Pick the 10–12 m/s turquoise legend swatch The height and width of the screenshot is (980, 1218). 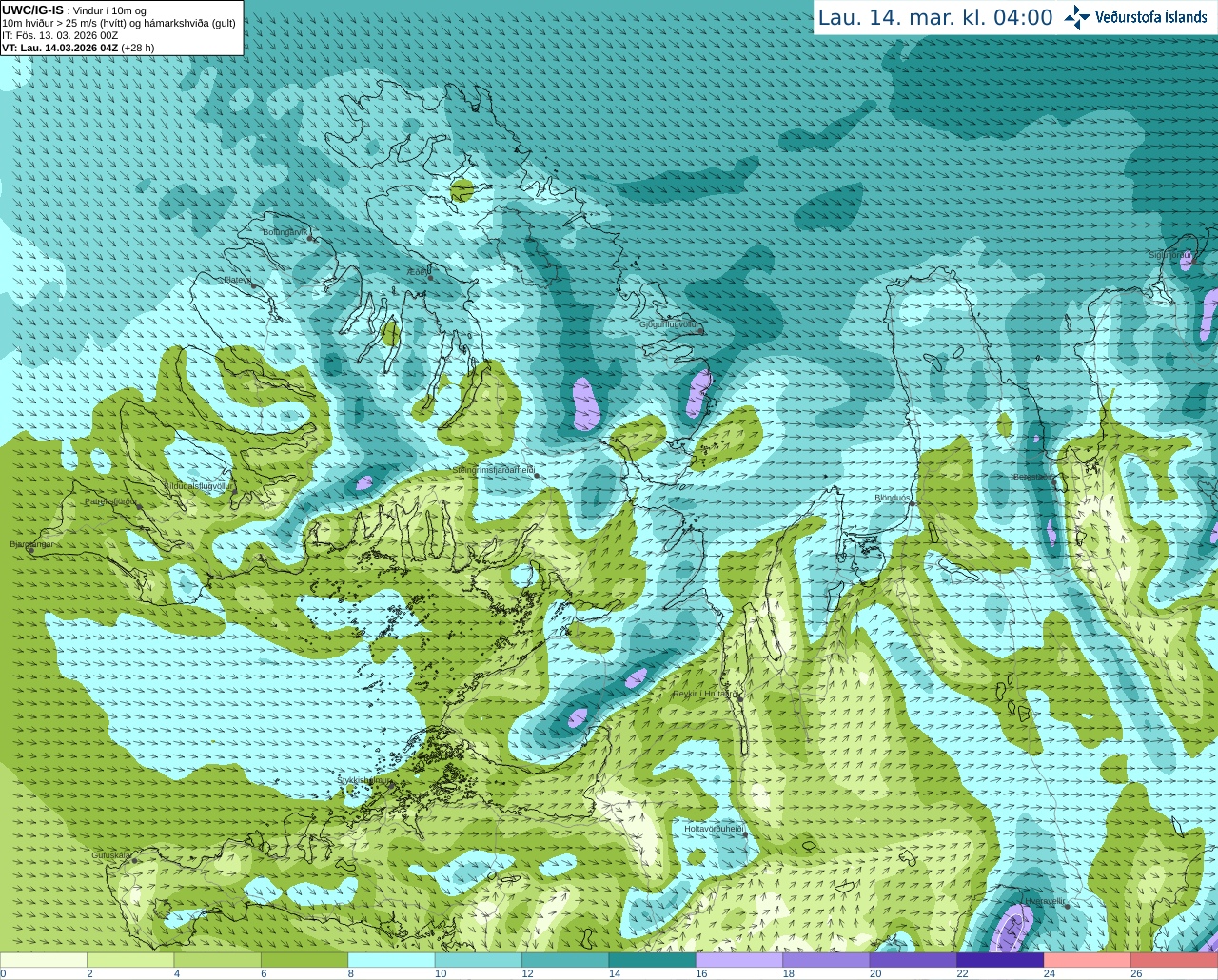[479, 960]
